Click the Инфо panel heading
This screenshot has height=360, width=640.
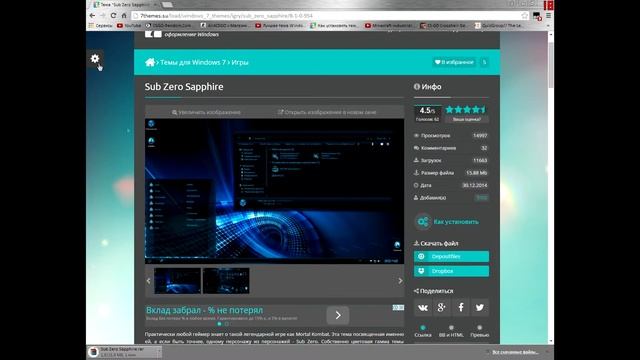[427, 87]
